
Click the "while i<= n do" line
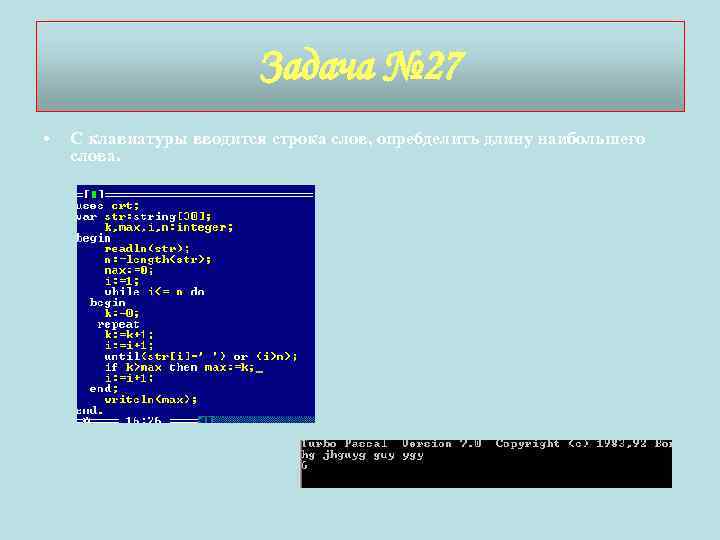click(x=154, y=292)
